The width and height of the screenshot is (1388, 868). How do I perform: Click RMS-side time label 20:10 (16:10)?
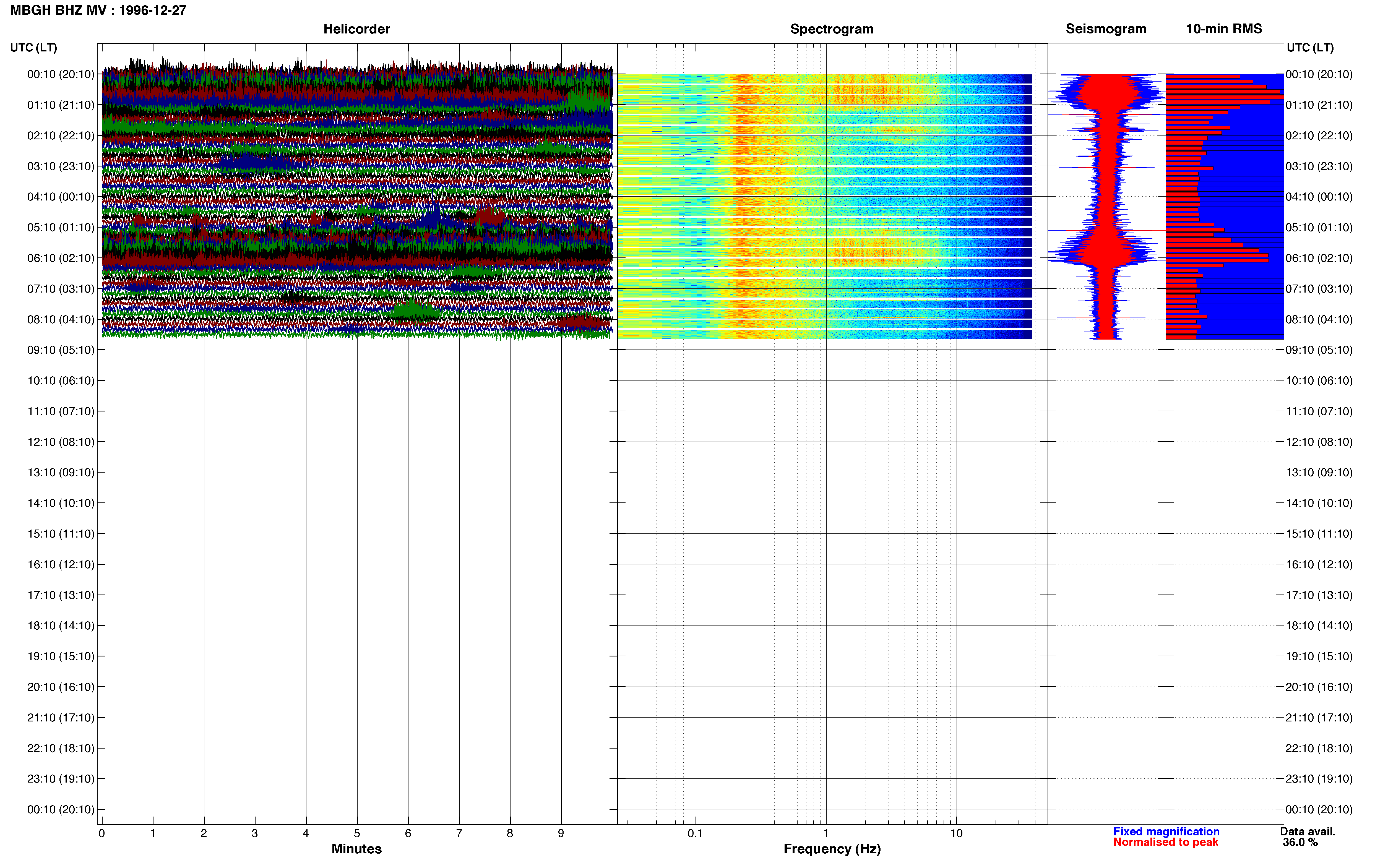pos(1319,687)
